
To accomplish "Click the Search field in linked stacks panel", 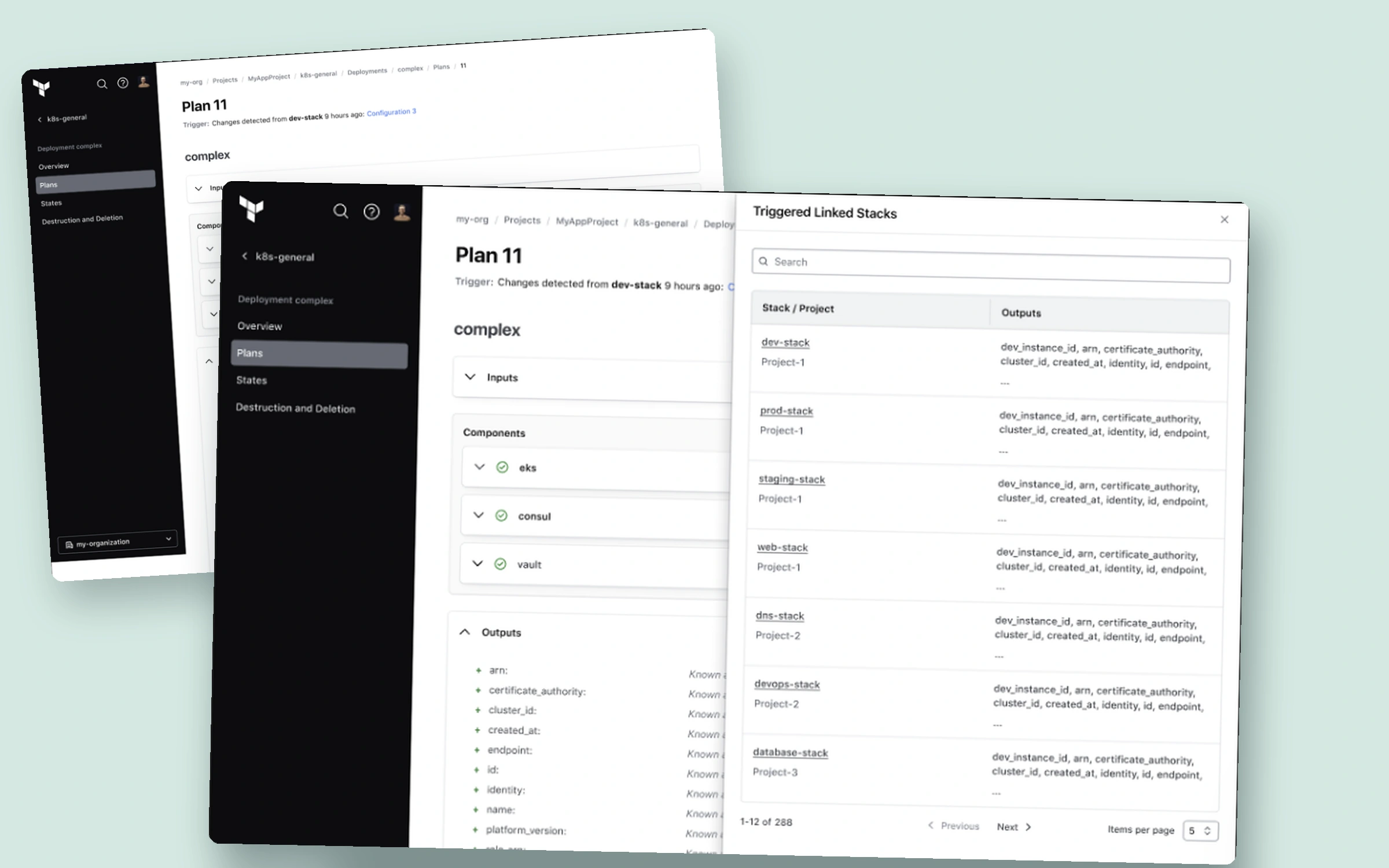I will (x=991, y=266).
